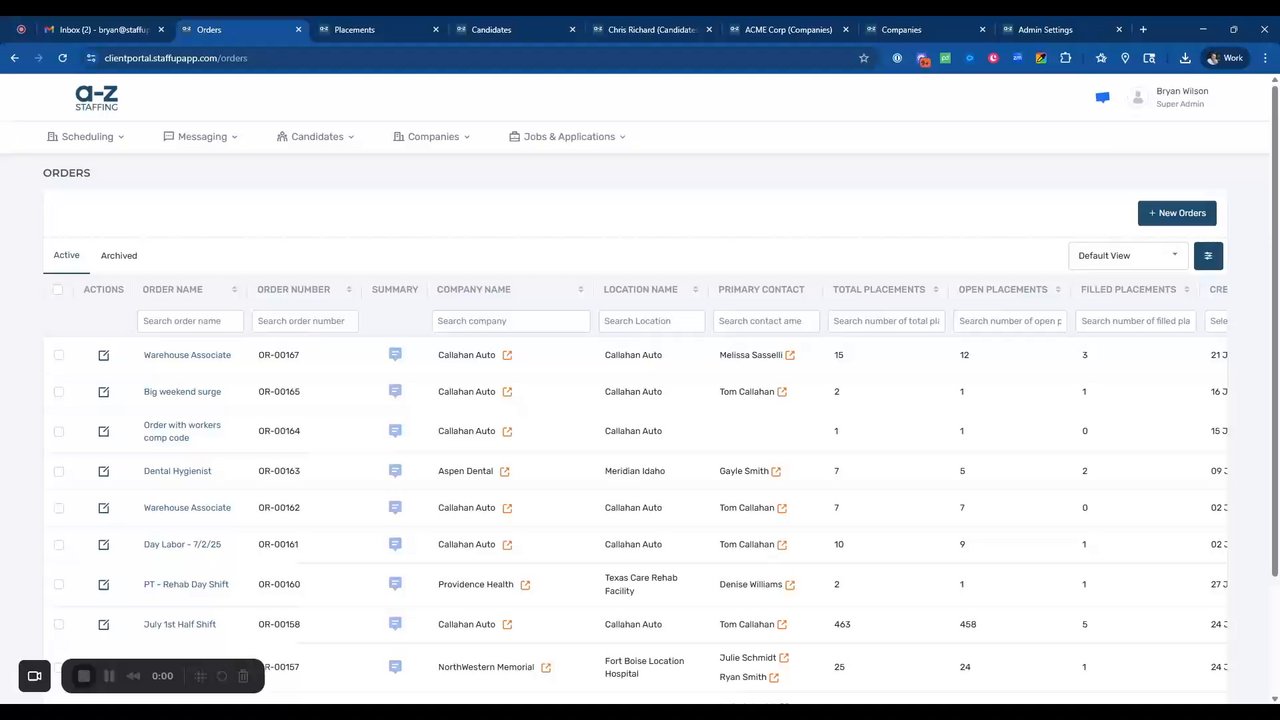Image resolution: width=1280 pixels, height=720 pixels.
Task: Open the July 1st Half Shift order link
Action: tap(180, 625)
